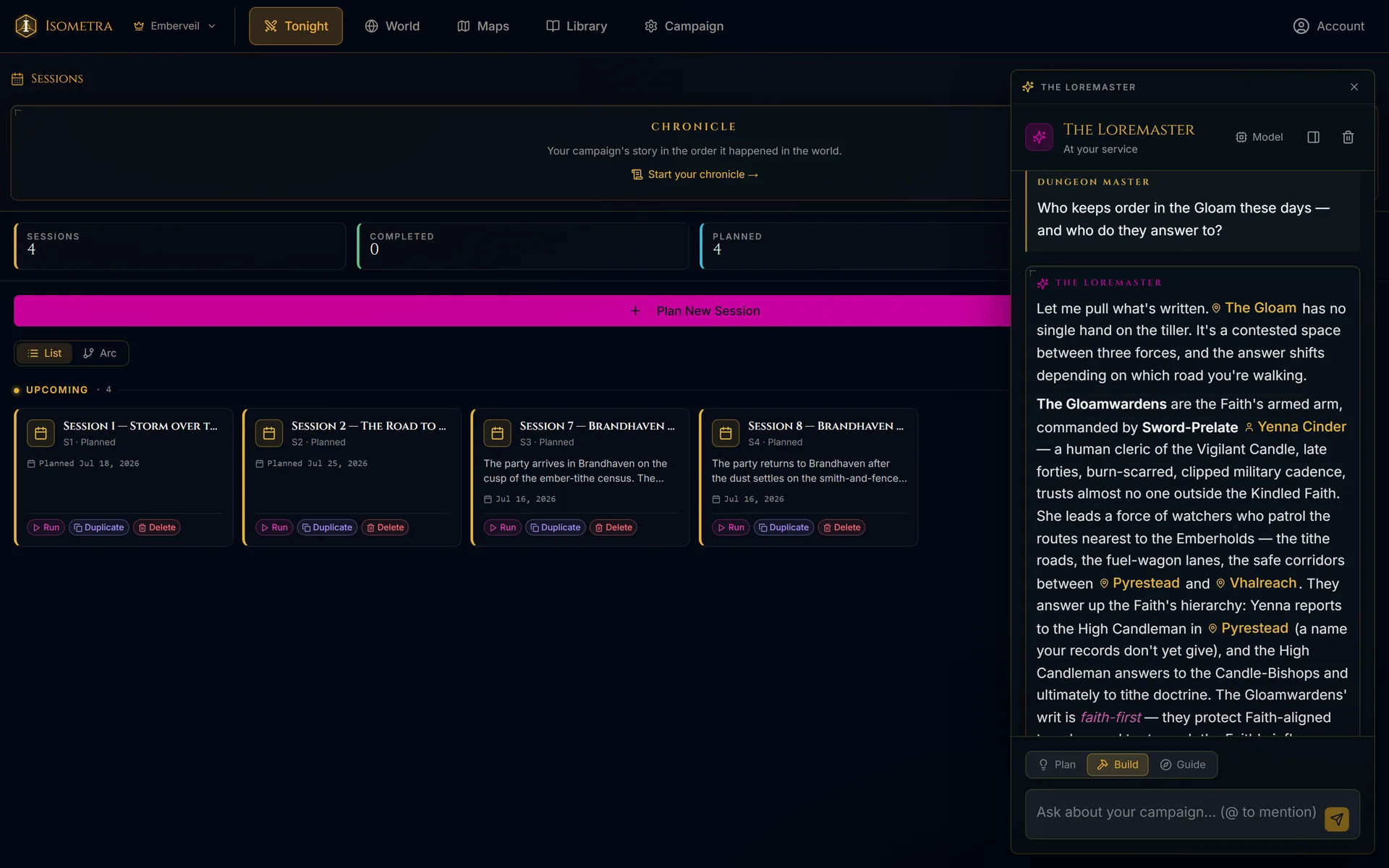Delete Session 7 Brandhaven
The height and width of the screenshot is (868, 1389).
pos(613,527)
